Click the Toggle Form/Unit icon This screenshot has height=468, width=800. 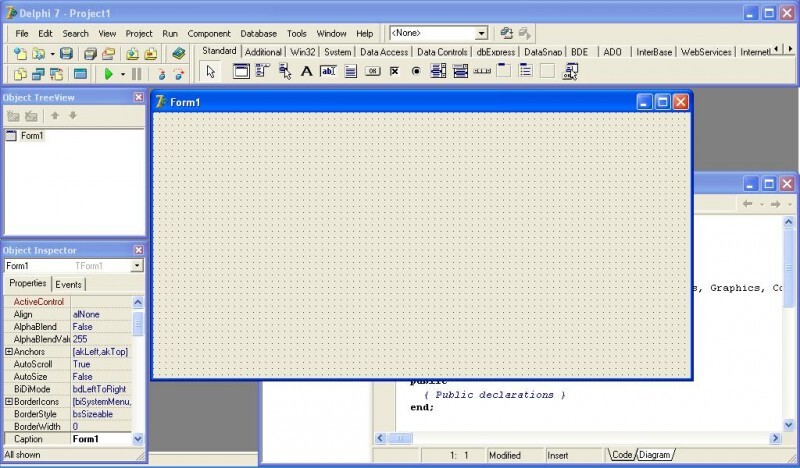click(x=56, y=75)
